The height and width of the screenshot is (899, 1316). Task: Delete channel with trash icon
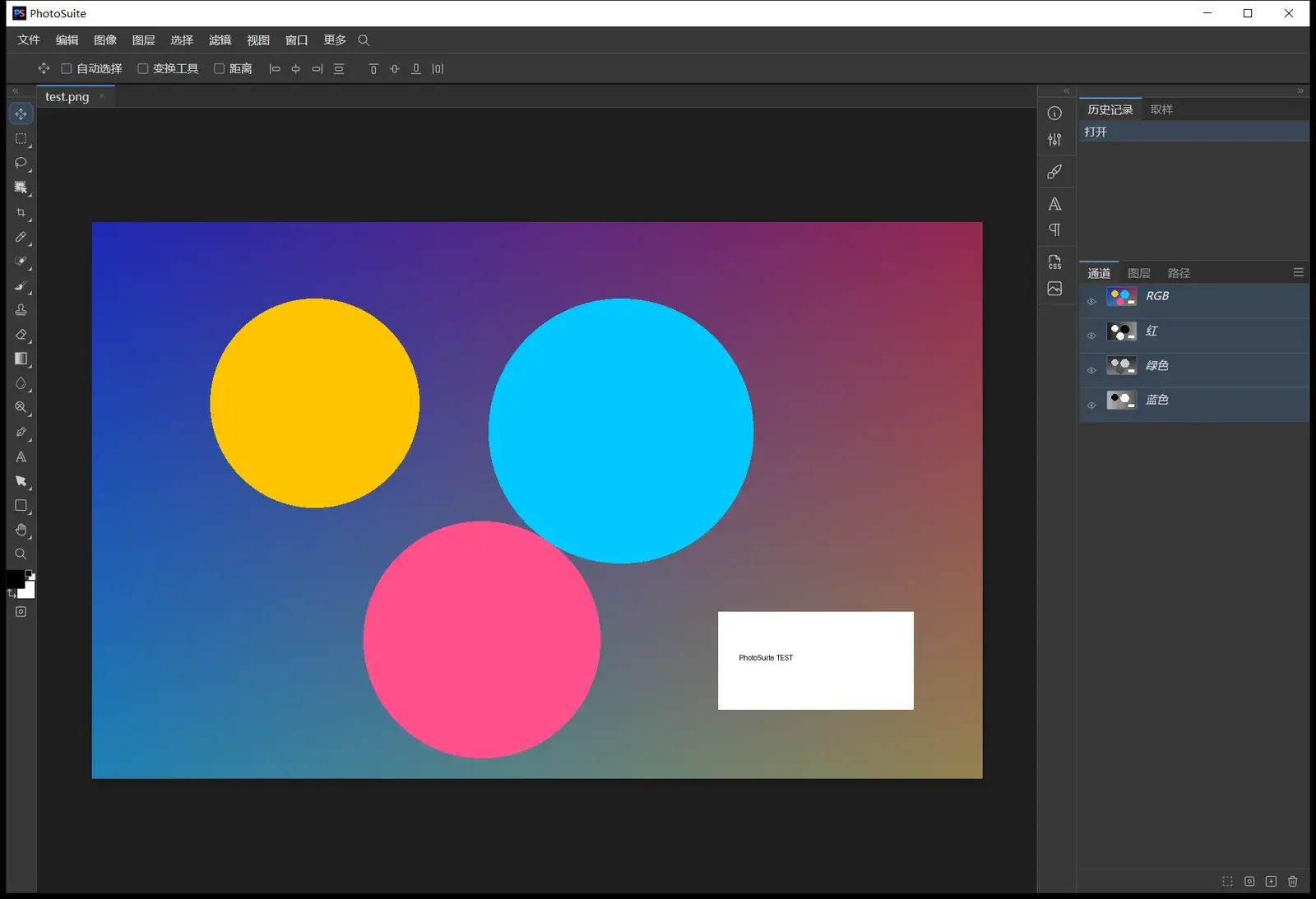[1293, 881]
